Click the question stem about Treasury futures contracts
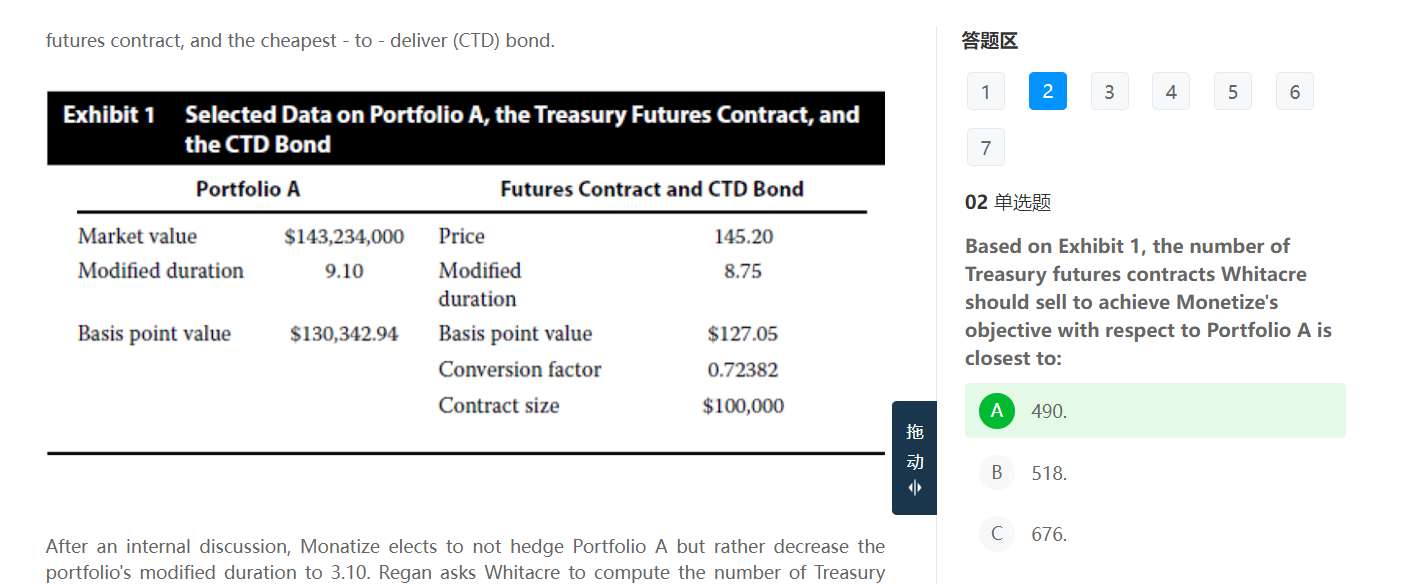Screen dimensions: 1415x584 pyautogui.click(x=1150, y=302)
